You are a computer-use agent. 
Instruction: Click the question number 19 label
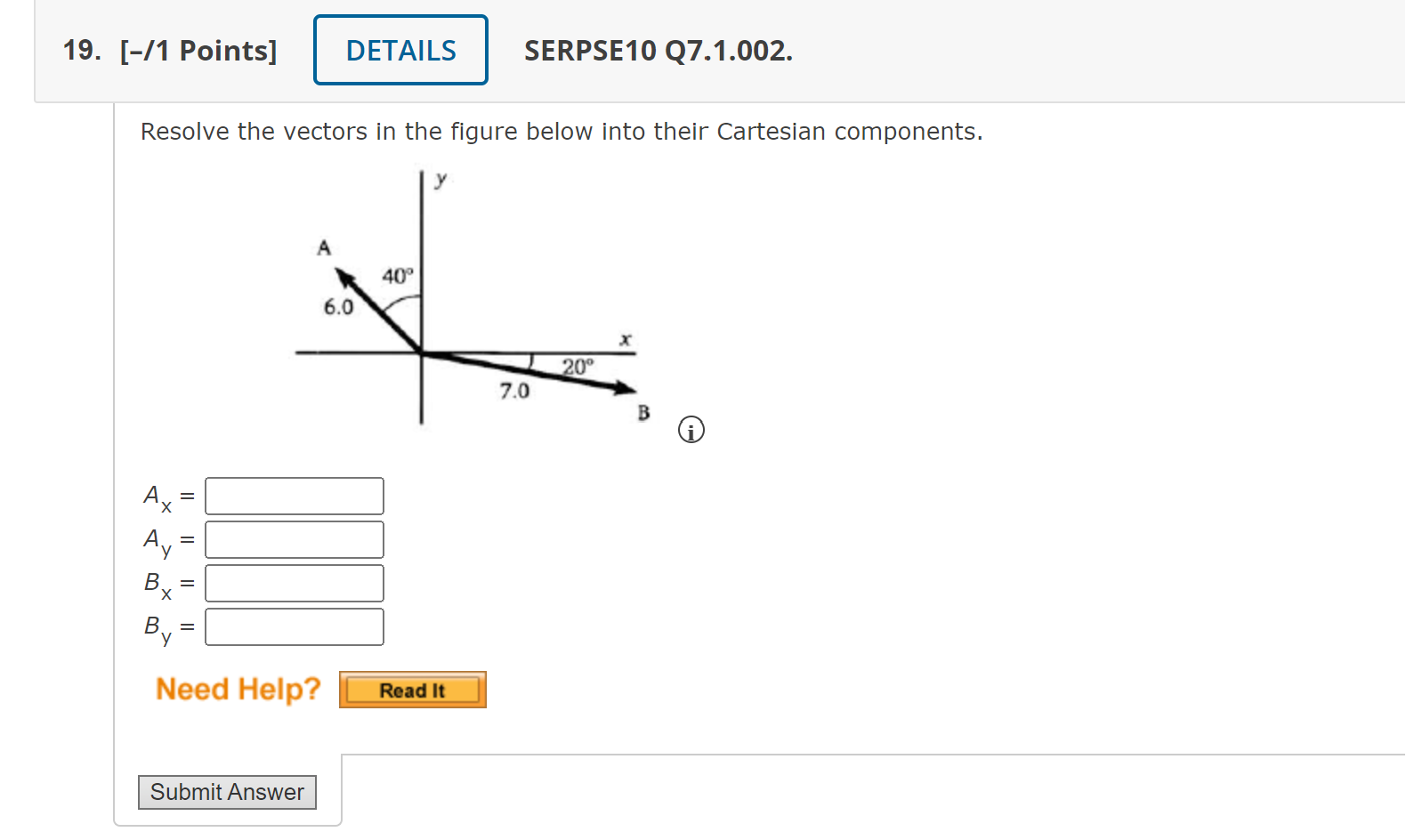[x=78, y=51]
